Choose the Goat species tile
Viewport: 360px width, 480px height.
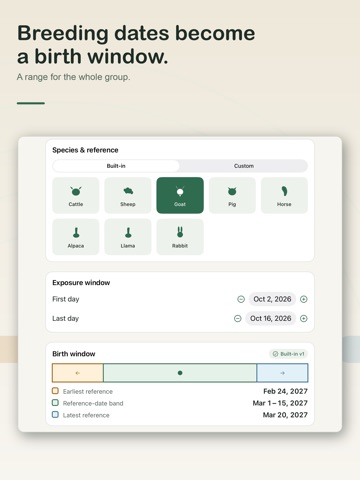(x=180, y=195)
